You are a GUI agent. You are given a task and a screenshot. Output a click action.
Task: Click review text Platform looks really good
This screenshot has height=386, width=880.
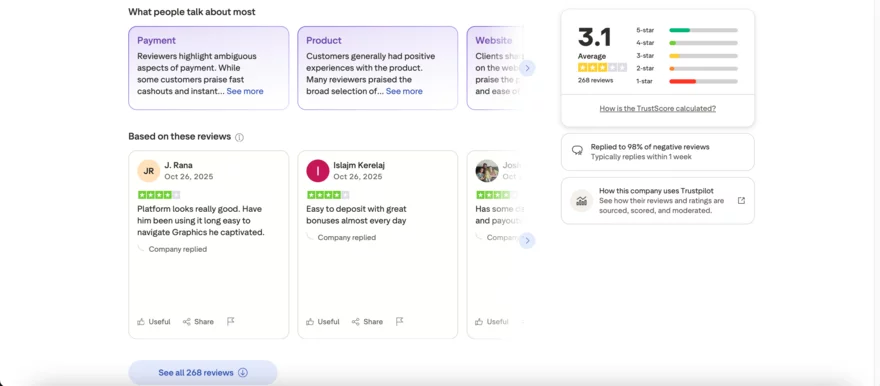pyautogui.click(x=201, y=220)
